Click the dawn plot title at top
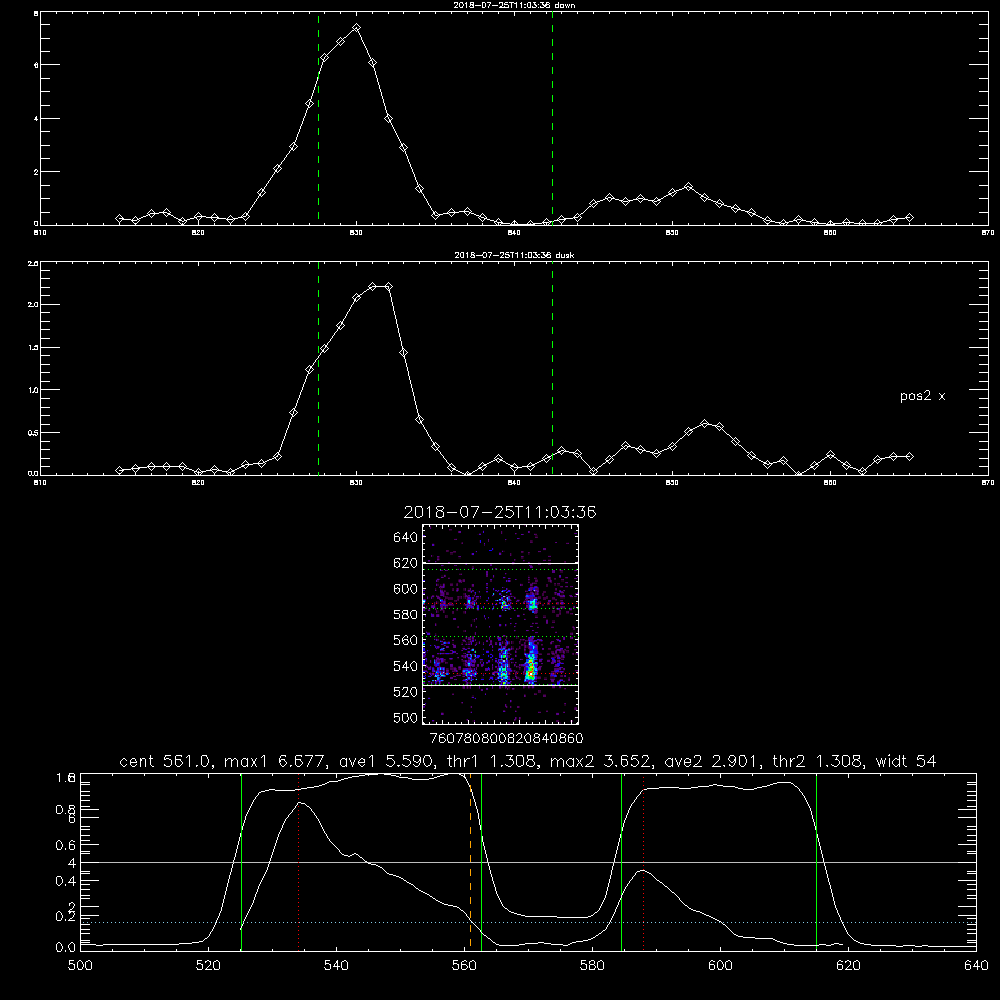Image resolution: width=1000 pixels, height=1000 pixels. [x=514, y=5]
